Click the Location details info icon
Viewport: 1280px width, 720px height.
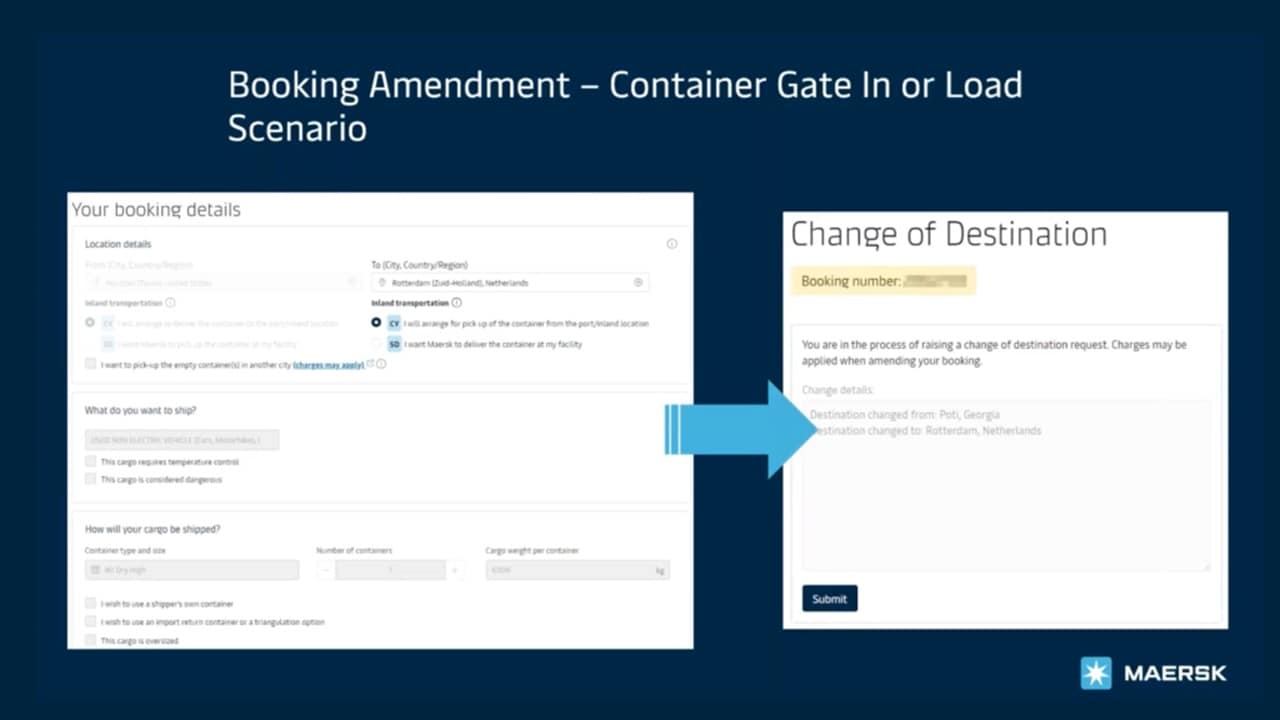tap(671, 244)
